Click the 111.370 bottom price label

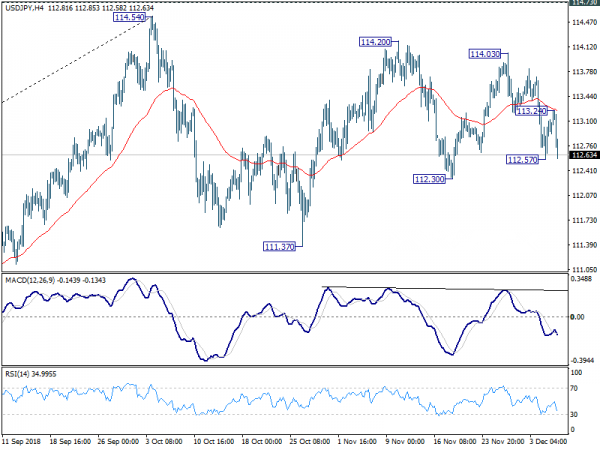279,245
